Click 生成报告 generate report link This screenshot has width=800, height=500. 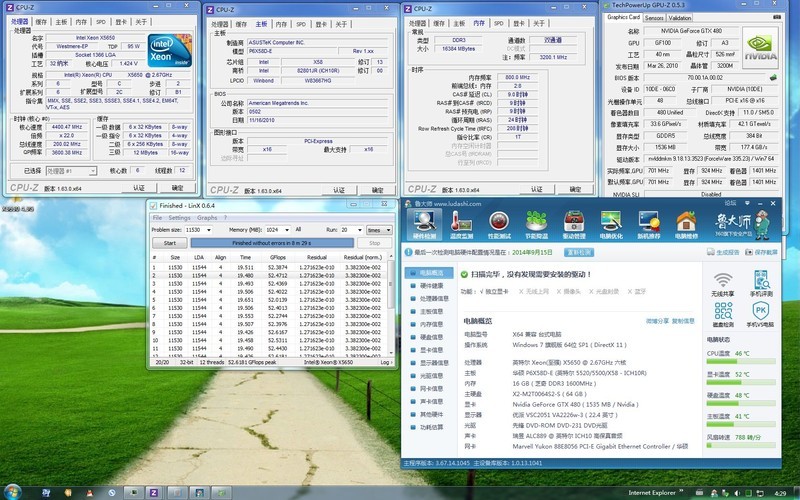(x=723, y=252)
